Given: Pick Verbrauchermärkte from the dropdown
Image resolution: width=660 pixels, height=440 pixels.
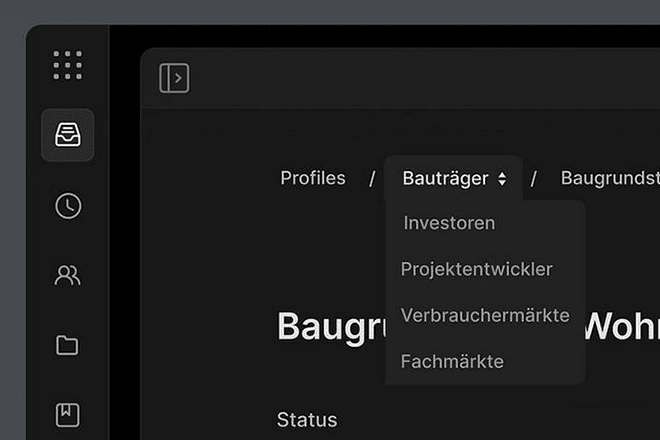Looking at the screenshot, I should (x=484, y=315).
